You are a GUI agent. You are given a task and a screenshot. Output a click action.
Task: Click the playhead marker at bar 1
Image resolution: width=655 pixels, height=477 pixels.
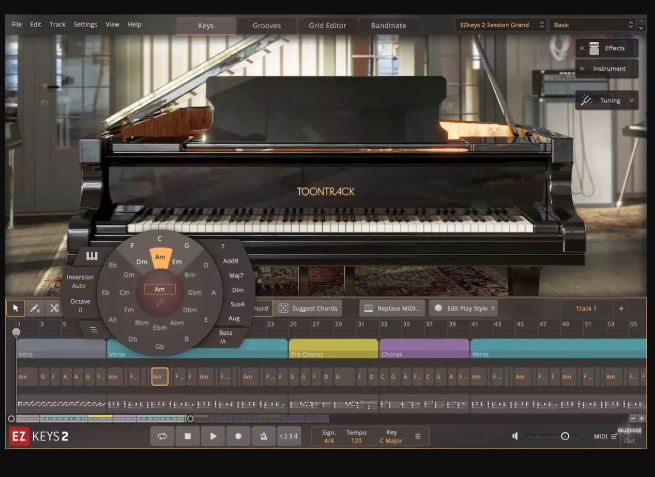[x=16, y=332]
